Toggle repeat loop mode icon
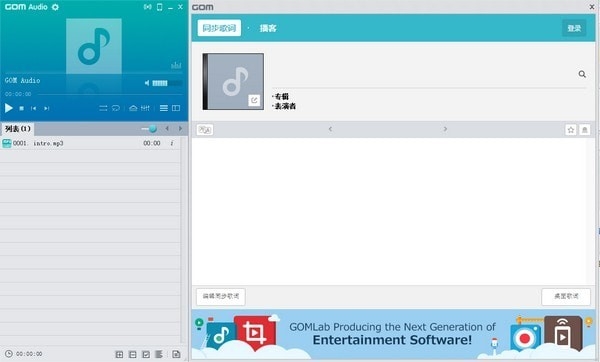Image resolution: width=600 pixels, height=362 pixels. (116, 108)
